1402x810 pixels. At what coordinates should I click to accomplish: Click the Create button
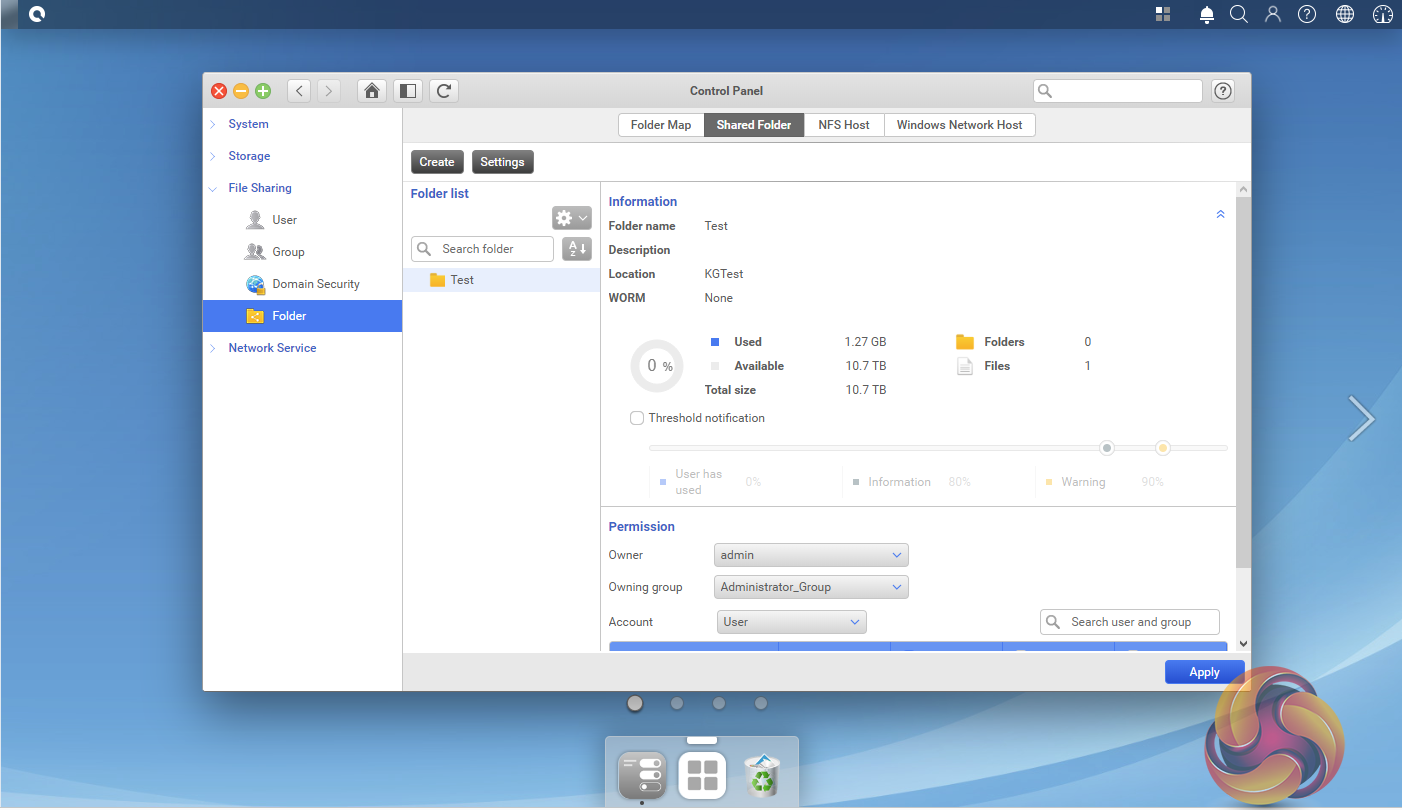click(x=437, y=162)
